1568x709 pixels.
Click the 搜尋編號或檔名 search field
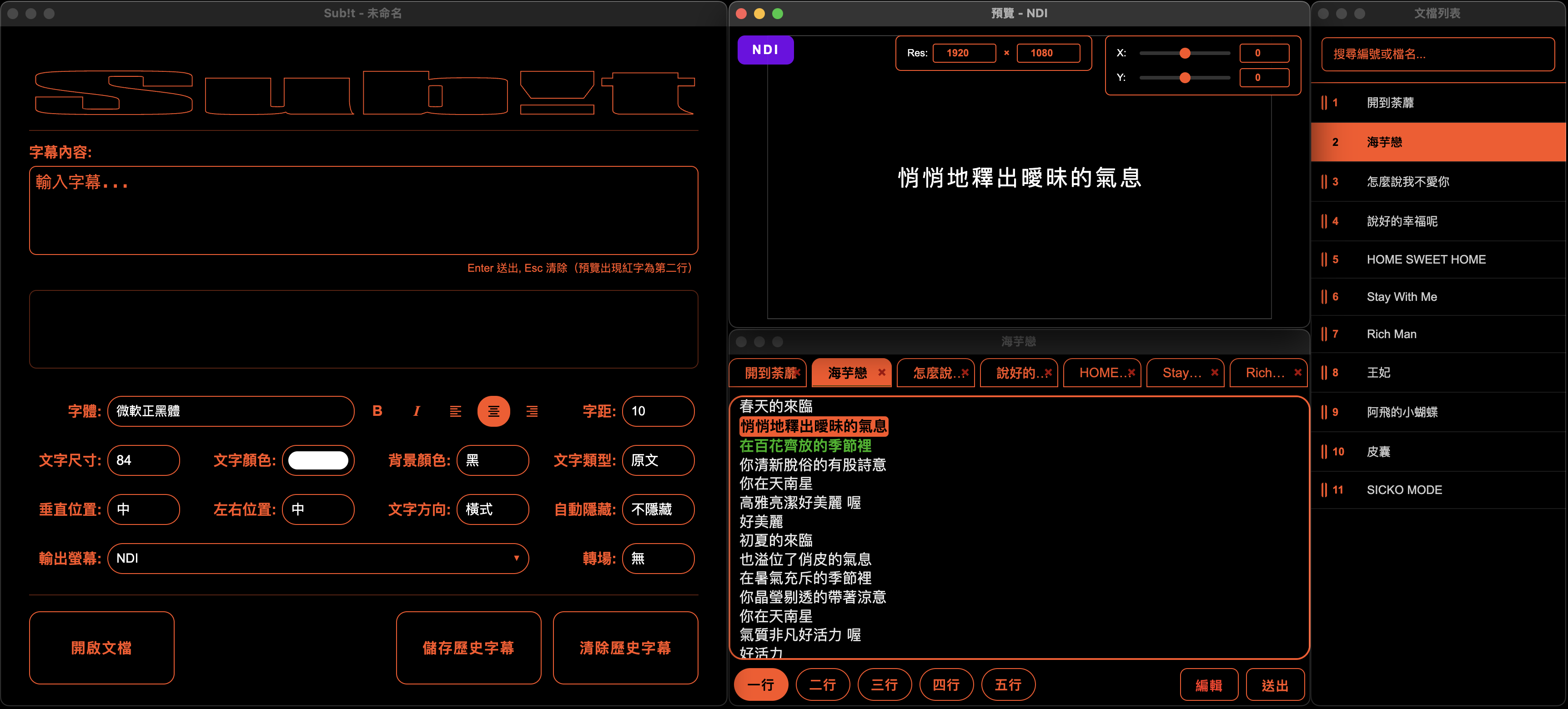coord(1438,54)
